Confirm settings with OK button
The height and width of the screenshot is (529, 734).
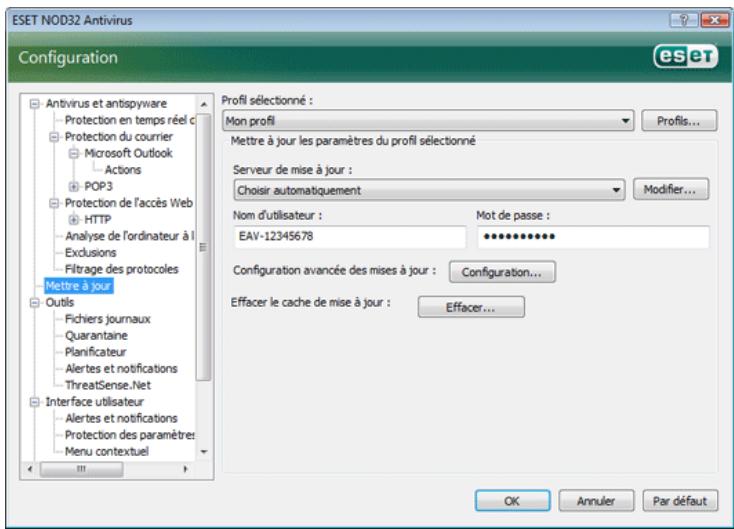pyautogui.click(x=513, y=501)
